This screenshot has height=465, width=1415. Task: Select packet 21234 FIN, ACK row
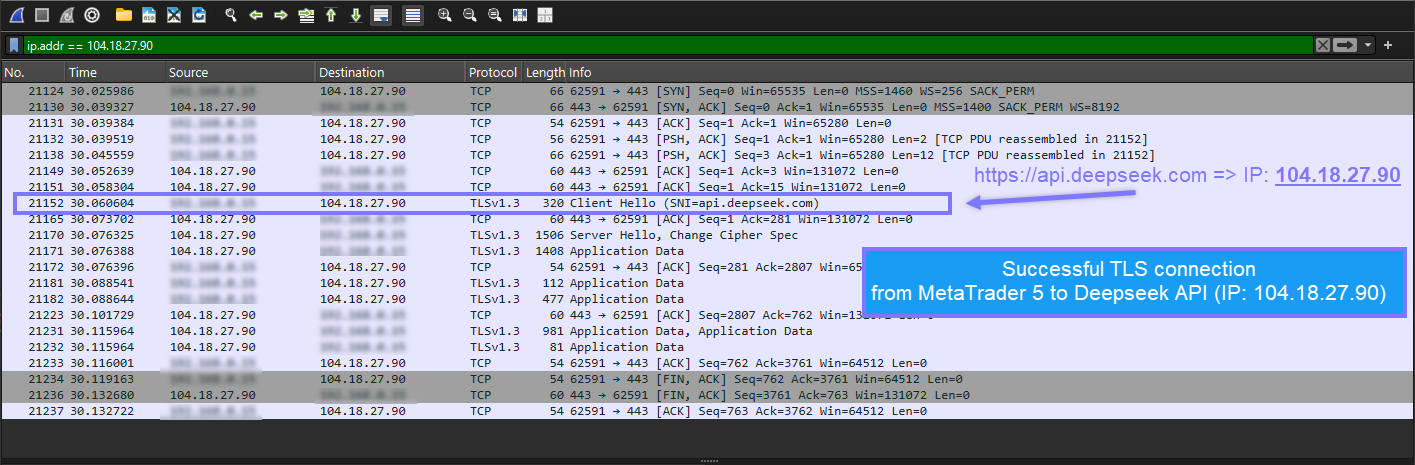tap(707, 379)
